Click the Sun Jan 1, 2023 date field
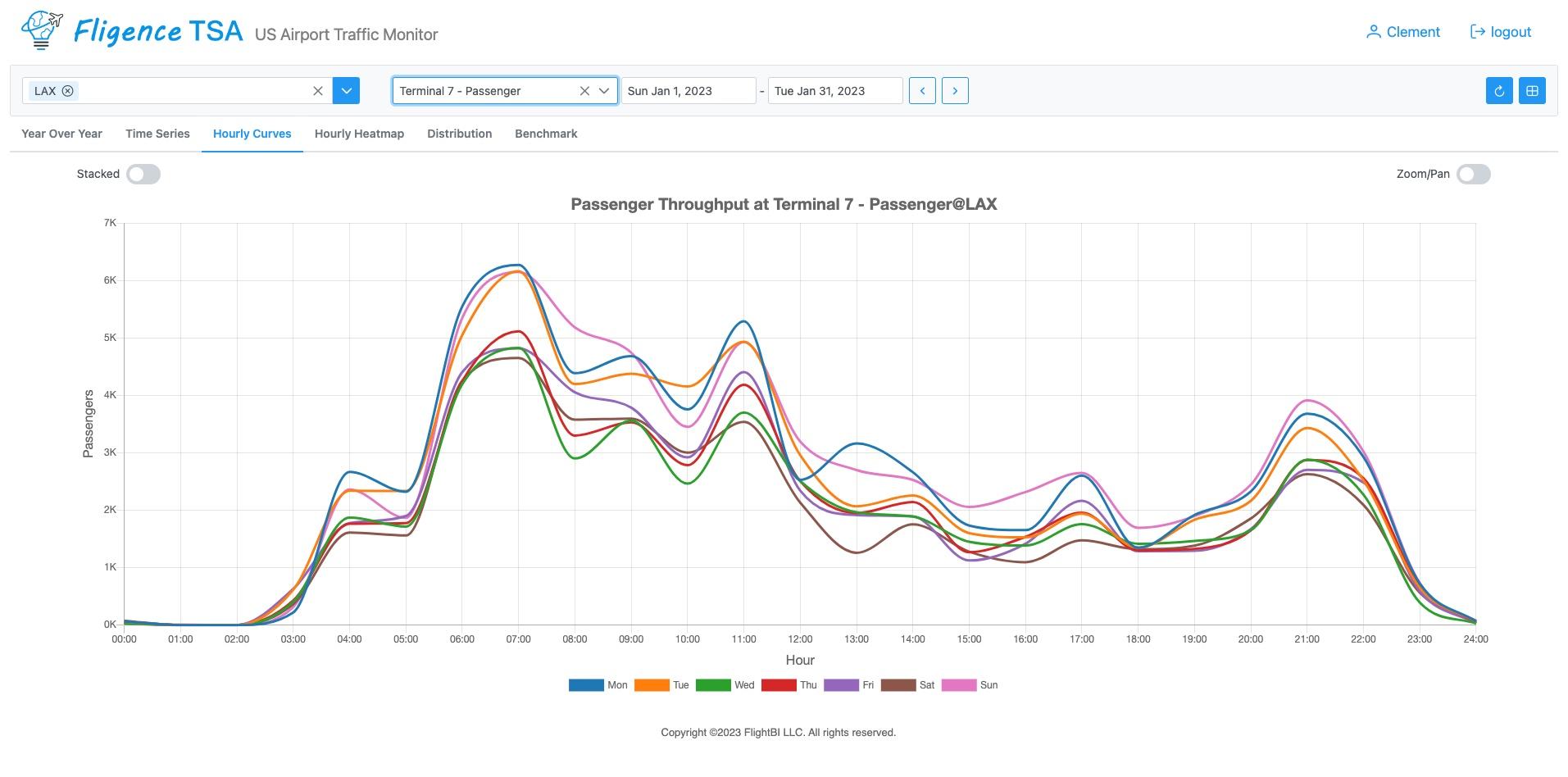The height and width of the screenshot is (777, 1568). coord(689,90)
